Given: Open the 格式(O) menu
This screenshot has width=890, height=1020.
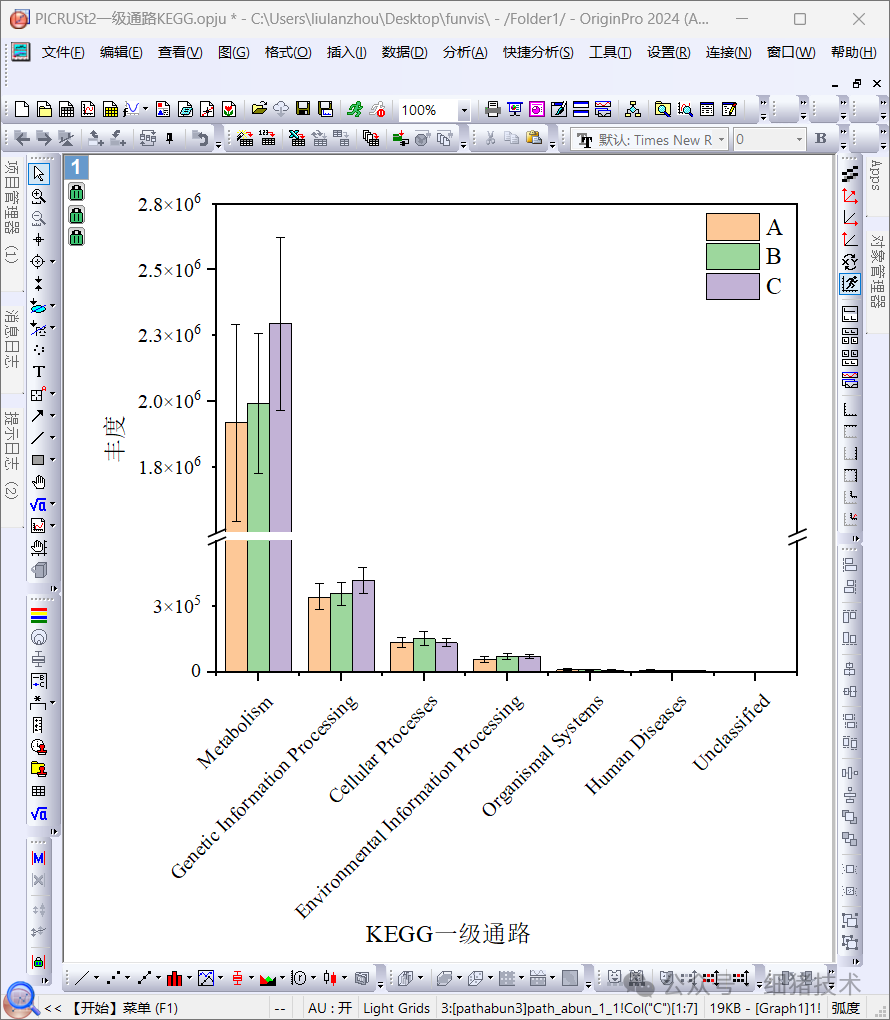Looking at the screenshot, I should click(288, 52).
